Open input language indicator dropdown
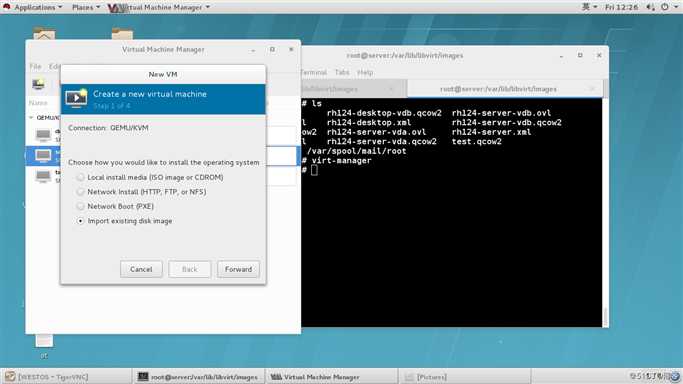 click(589, 7)
